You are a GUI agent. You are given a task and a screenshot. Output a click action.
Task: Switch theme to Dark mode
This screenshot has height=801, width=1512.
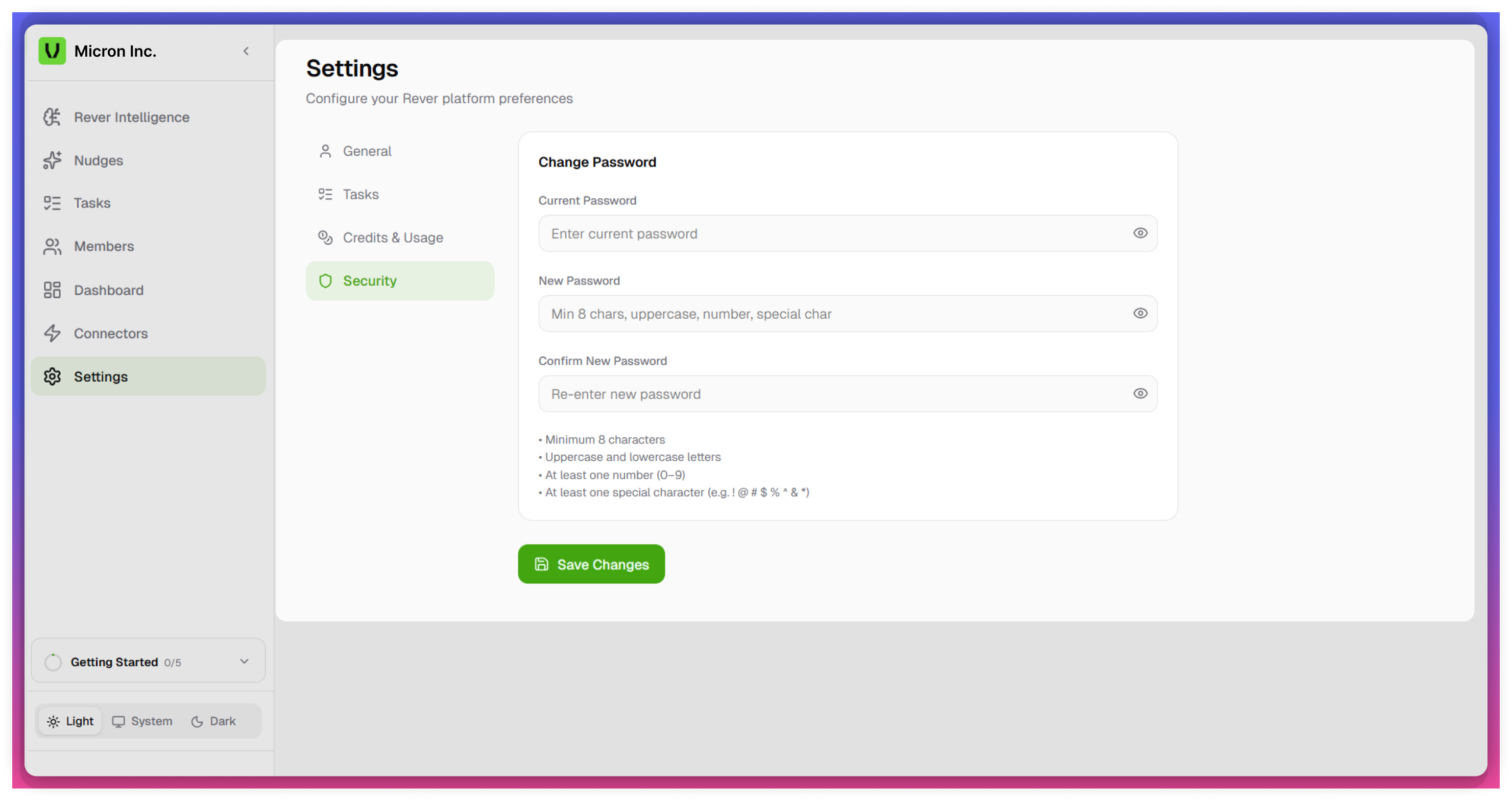[x=213, y=721]
